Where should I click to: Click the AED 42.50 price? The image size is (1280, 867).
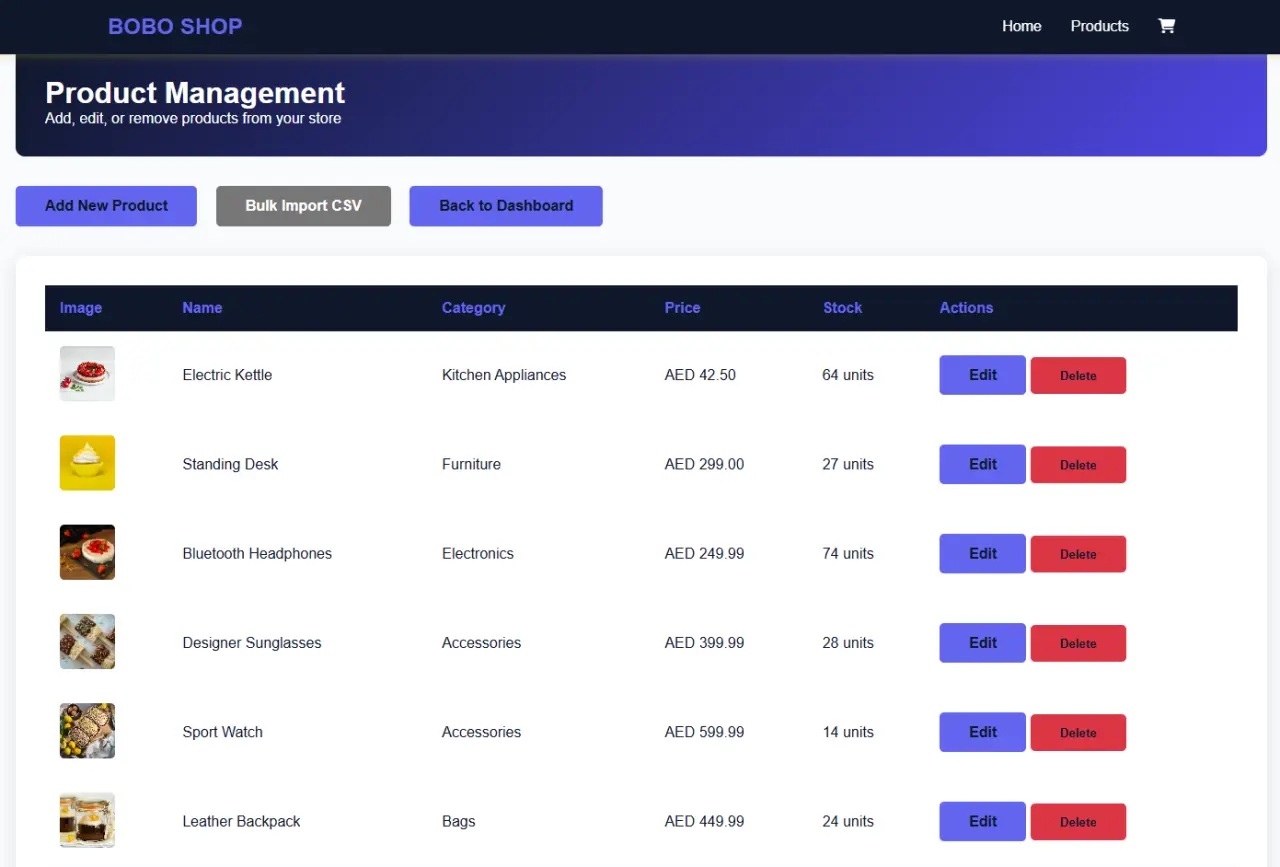point(700,375)
